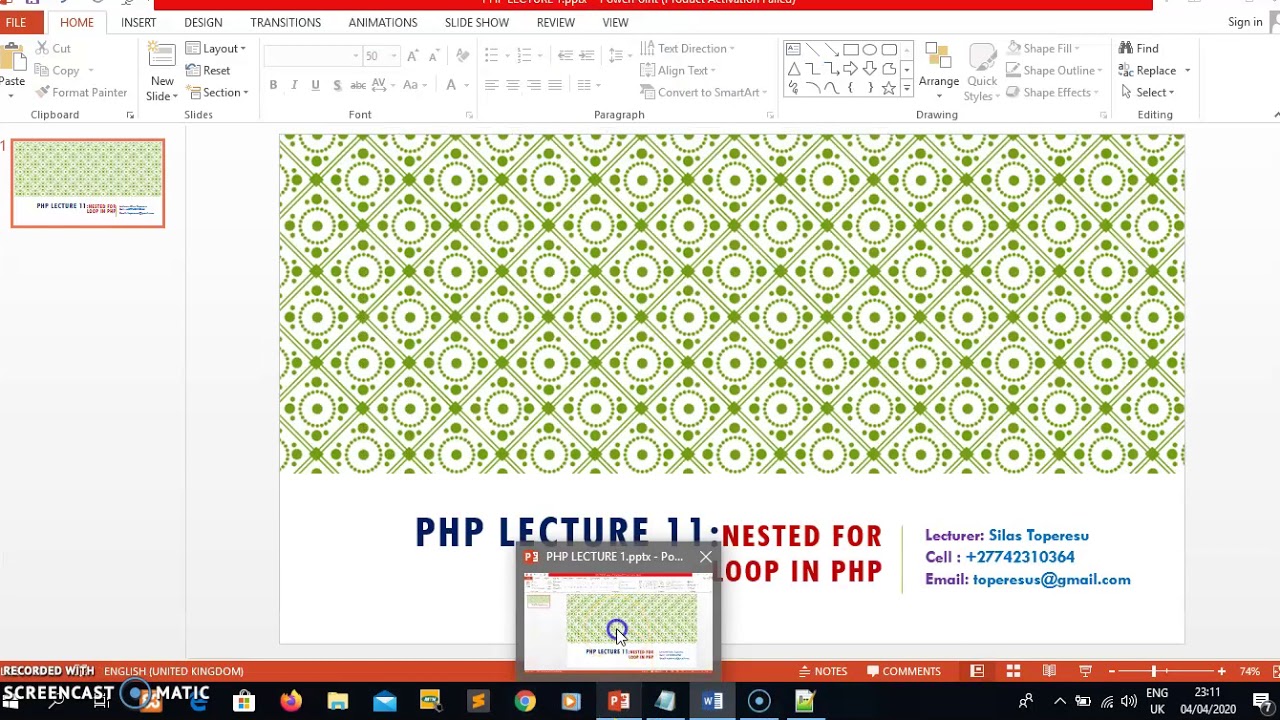Open the Shape Outline dropdown
Viewport: 1280px width, 720px height.
coord(1054,70)
